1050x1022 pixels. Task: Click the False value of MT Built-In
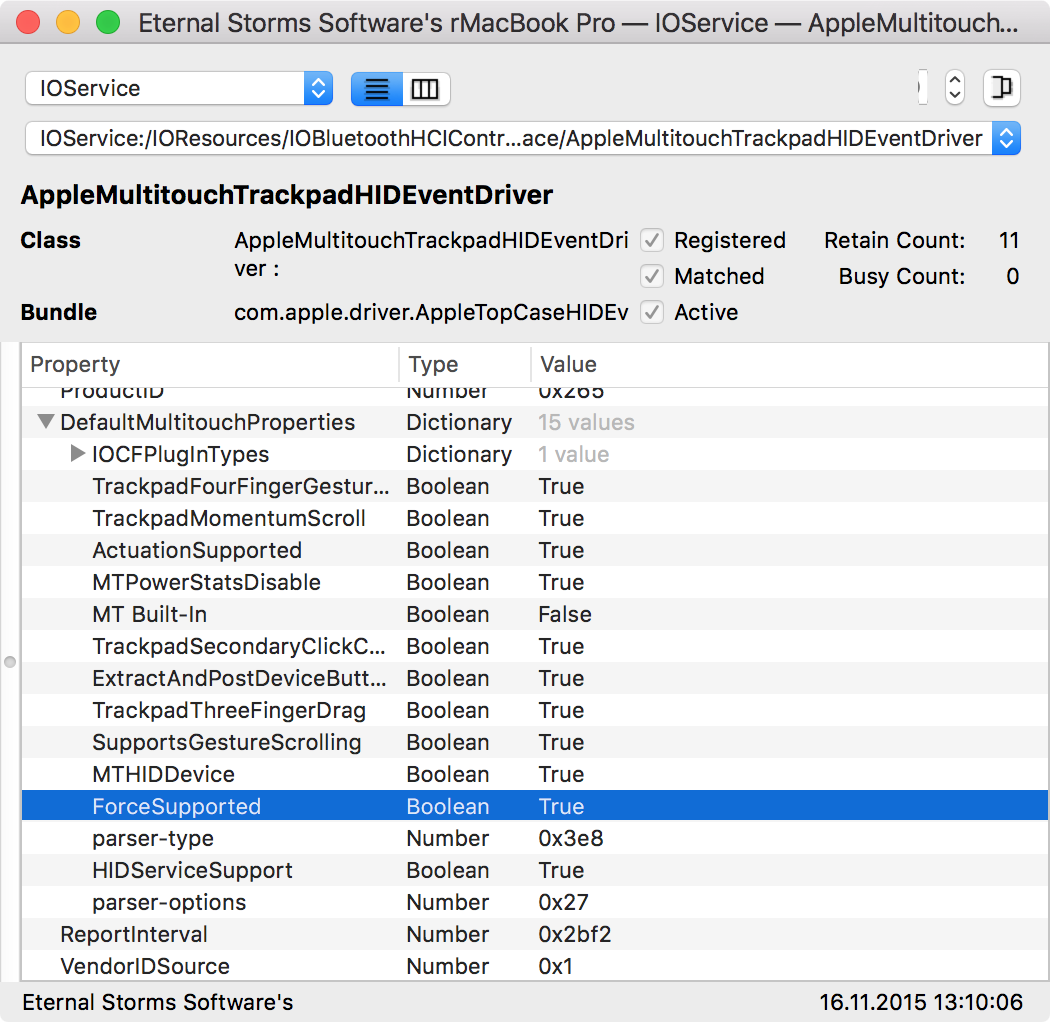coord(565,614)
